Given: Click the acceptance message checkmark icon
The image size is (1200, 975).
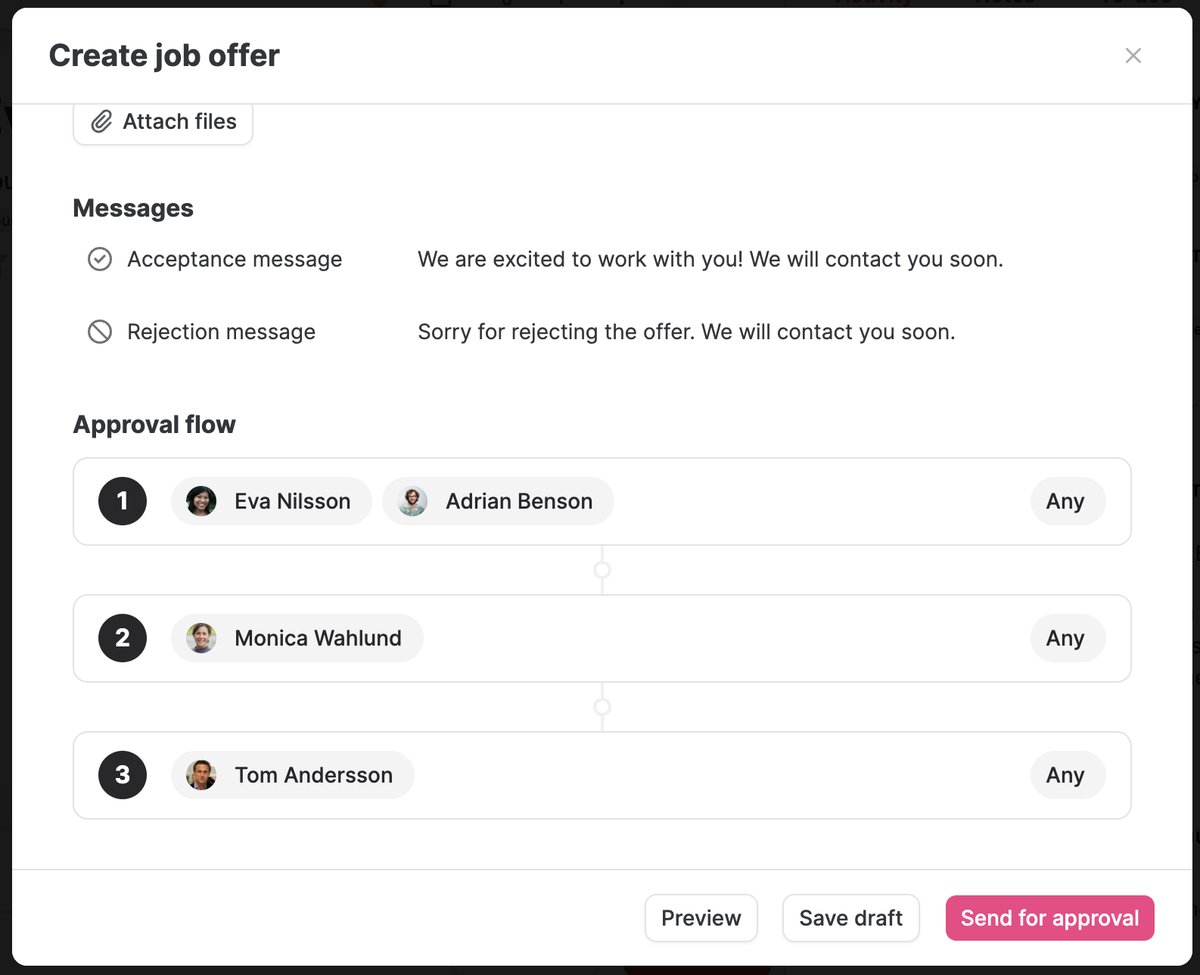Looking at the screenshot, I should click(100, 260).
